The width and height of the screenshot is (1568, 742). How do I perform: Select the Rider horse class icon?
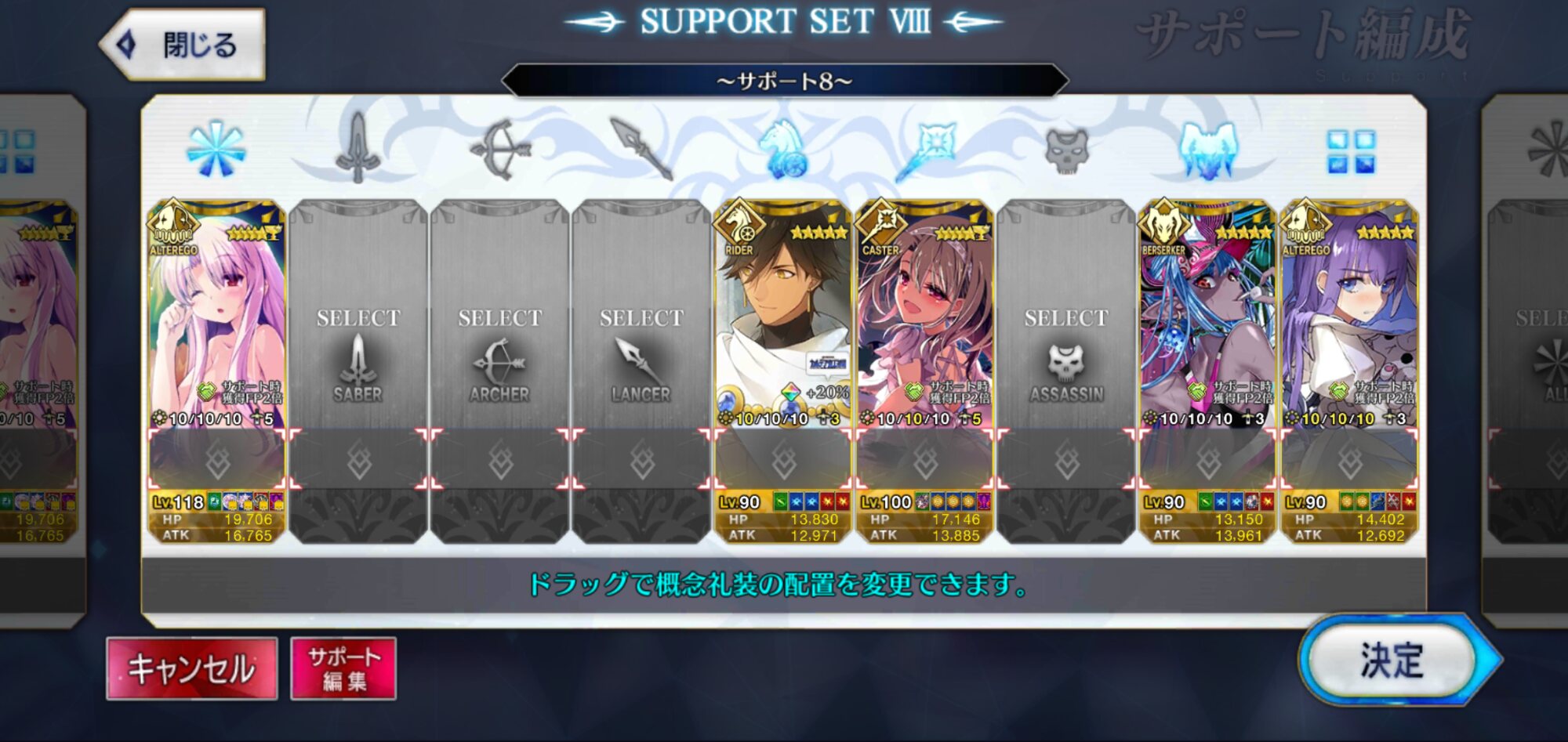783,149
